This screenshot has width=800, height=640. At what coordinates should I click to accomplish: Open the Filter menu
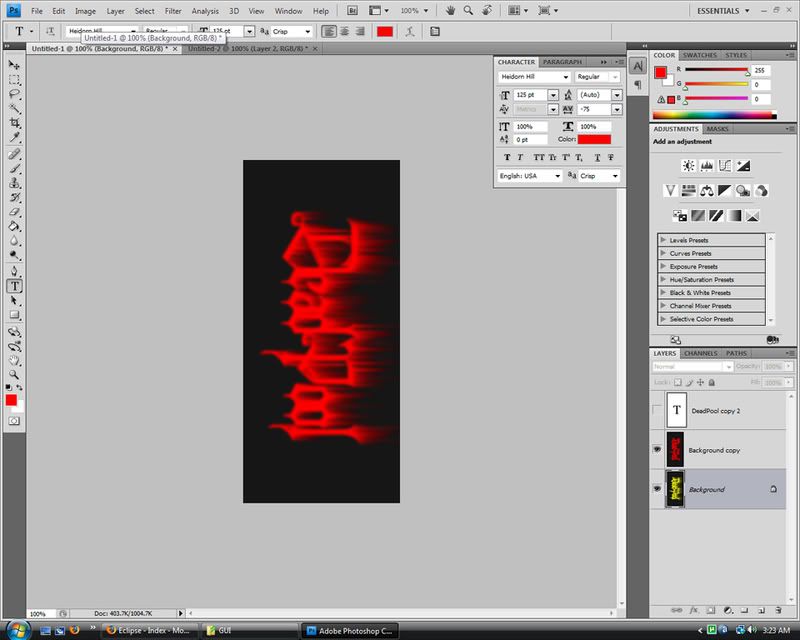tap(173, 11)
